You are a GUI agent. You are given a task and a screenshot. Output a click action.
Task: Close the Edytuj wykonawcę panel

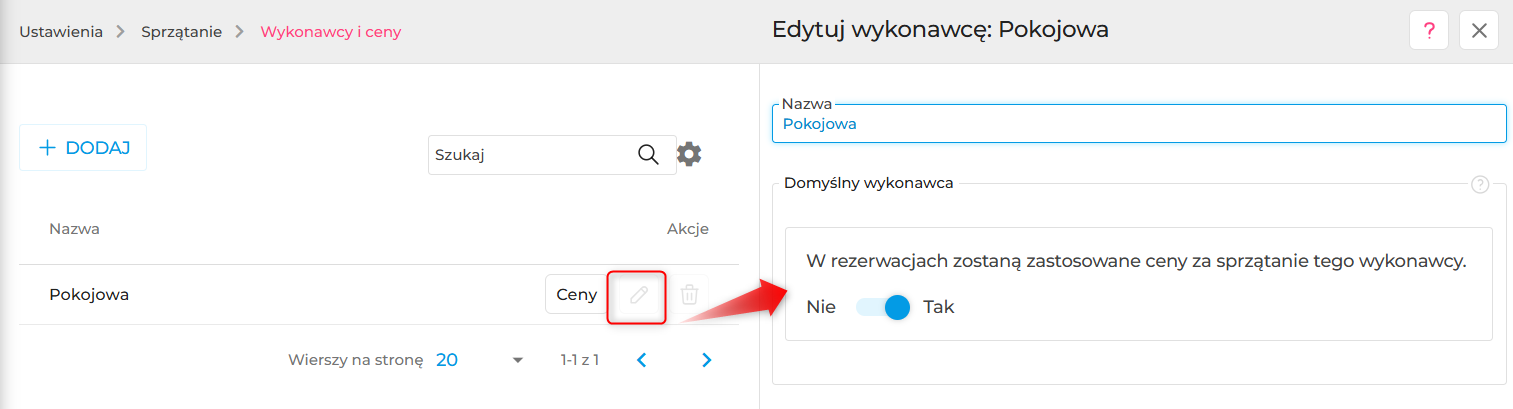click(x=1479, y=31)
